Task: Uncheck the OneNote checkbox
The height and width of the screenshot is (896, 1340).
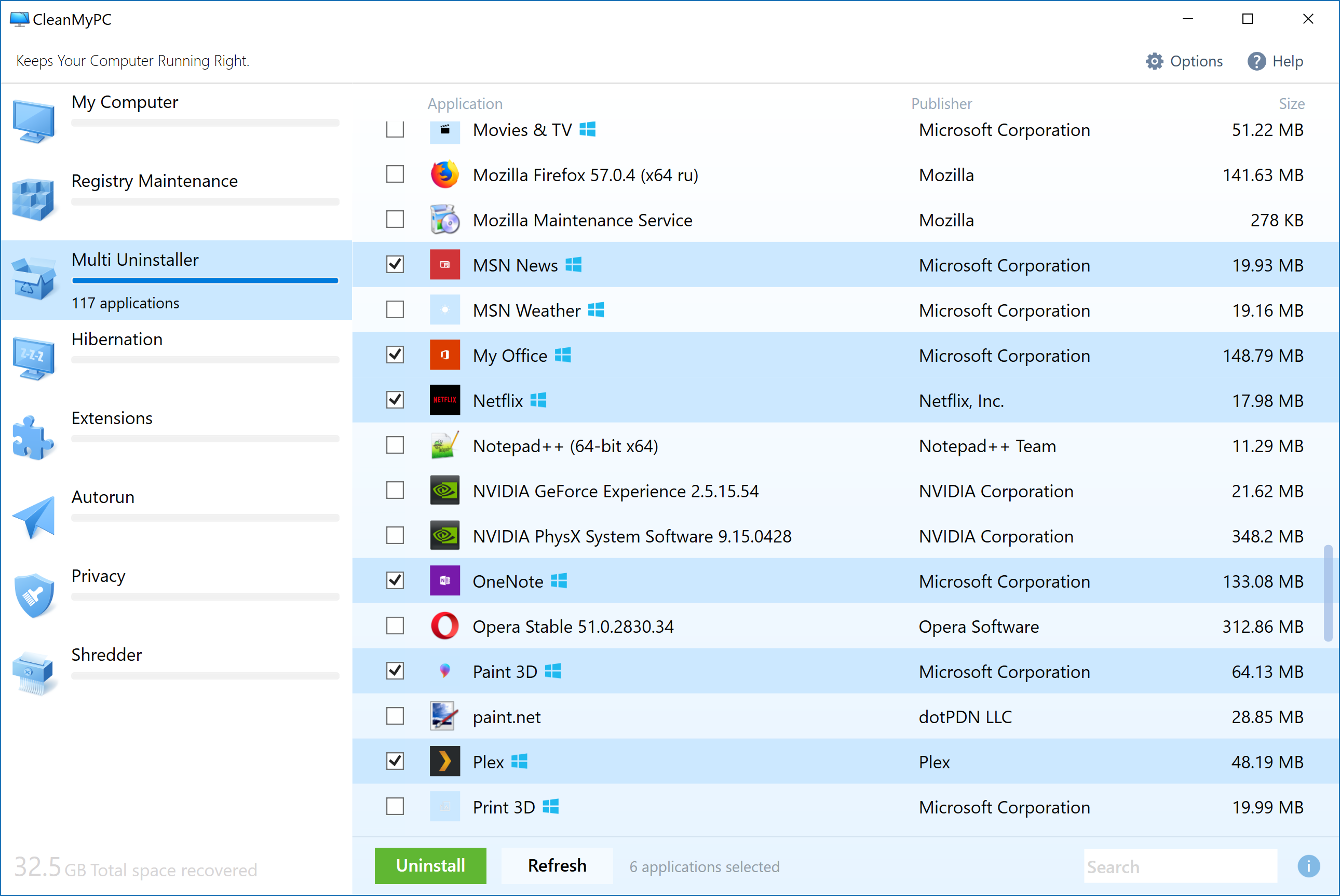Action: coord(395,580)
